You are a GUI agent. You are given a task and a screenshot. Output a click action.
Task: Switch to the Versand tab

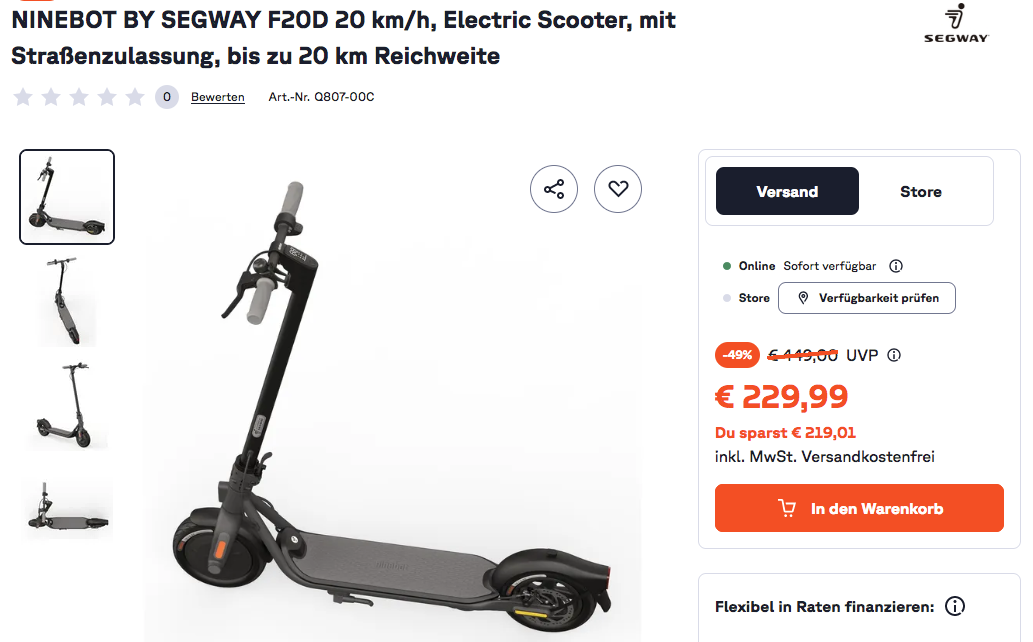pos(787,191)
